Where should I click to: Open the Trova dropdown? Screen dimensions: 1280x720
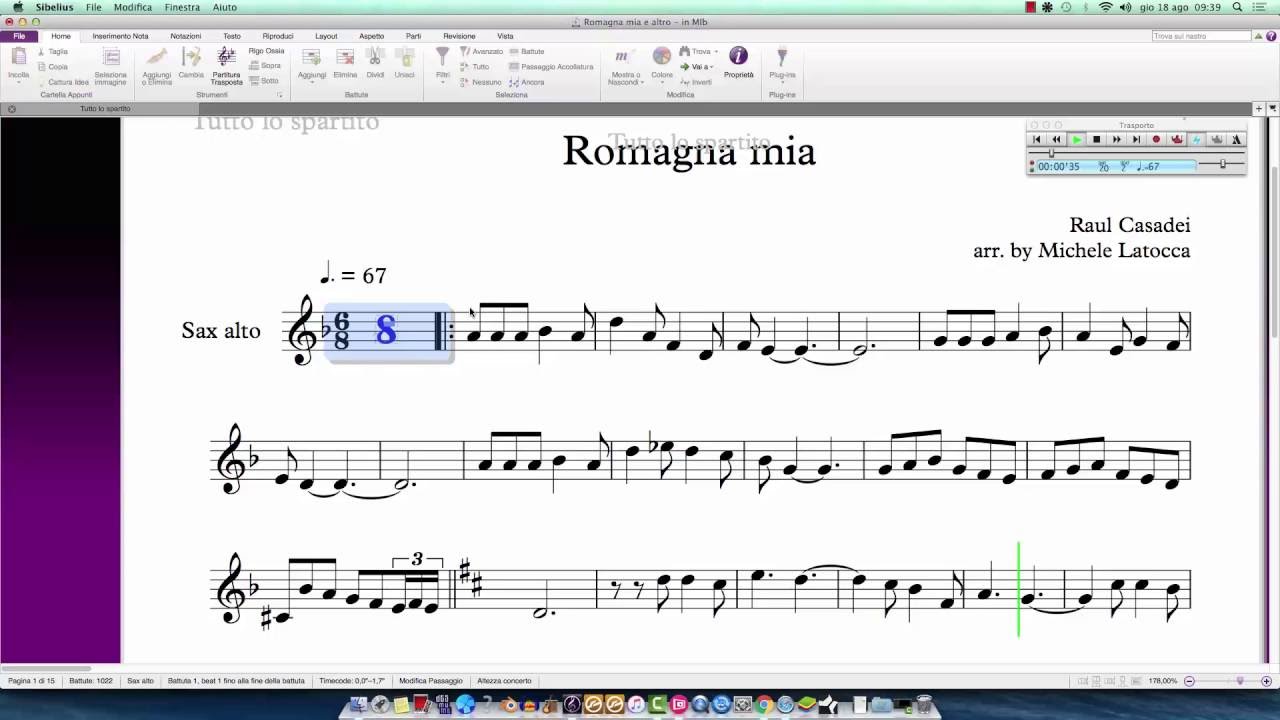coord(698,51)
